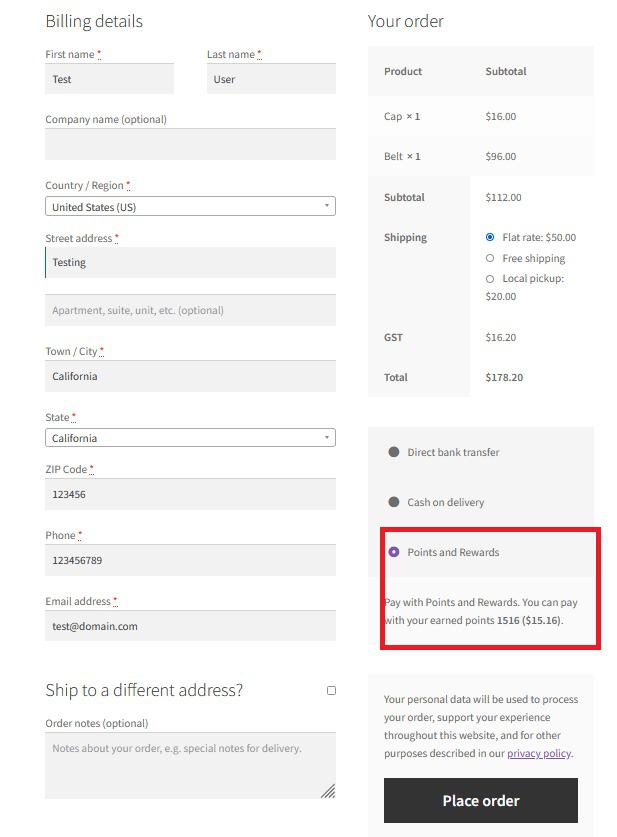617x837 pixels.
Task: Click the Apartment, suite, unit field
Action: click(x=190, y=310)
